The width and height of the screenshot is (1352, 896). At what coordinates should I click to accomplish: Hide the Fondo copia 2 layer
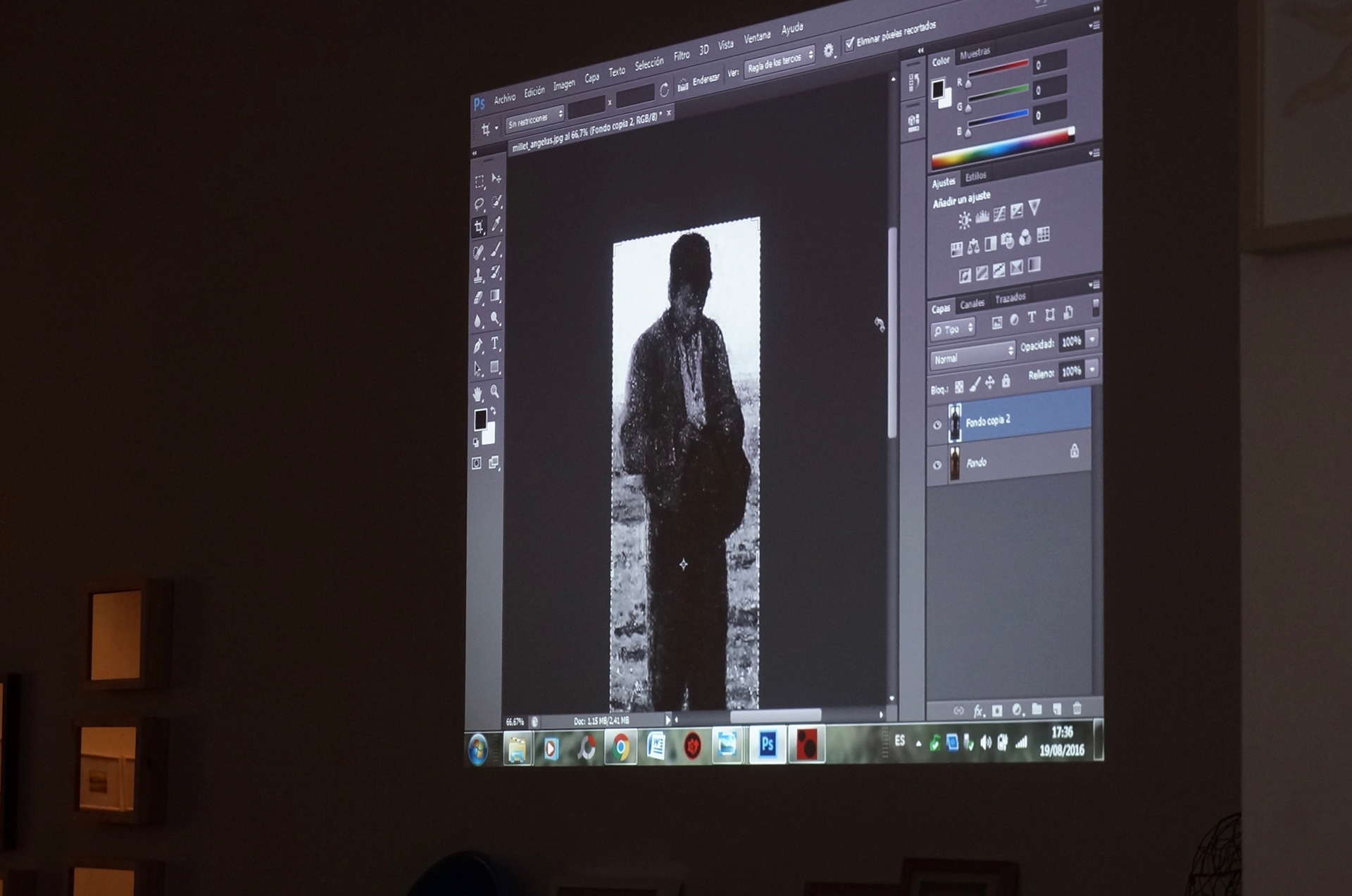(x=937, y=424)
